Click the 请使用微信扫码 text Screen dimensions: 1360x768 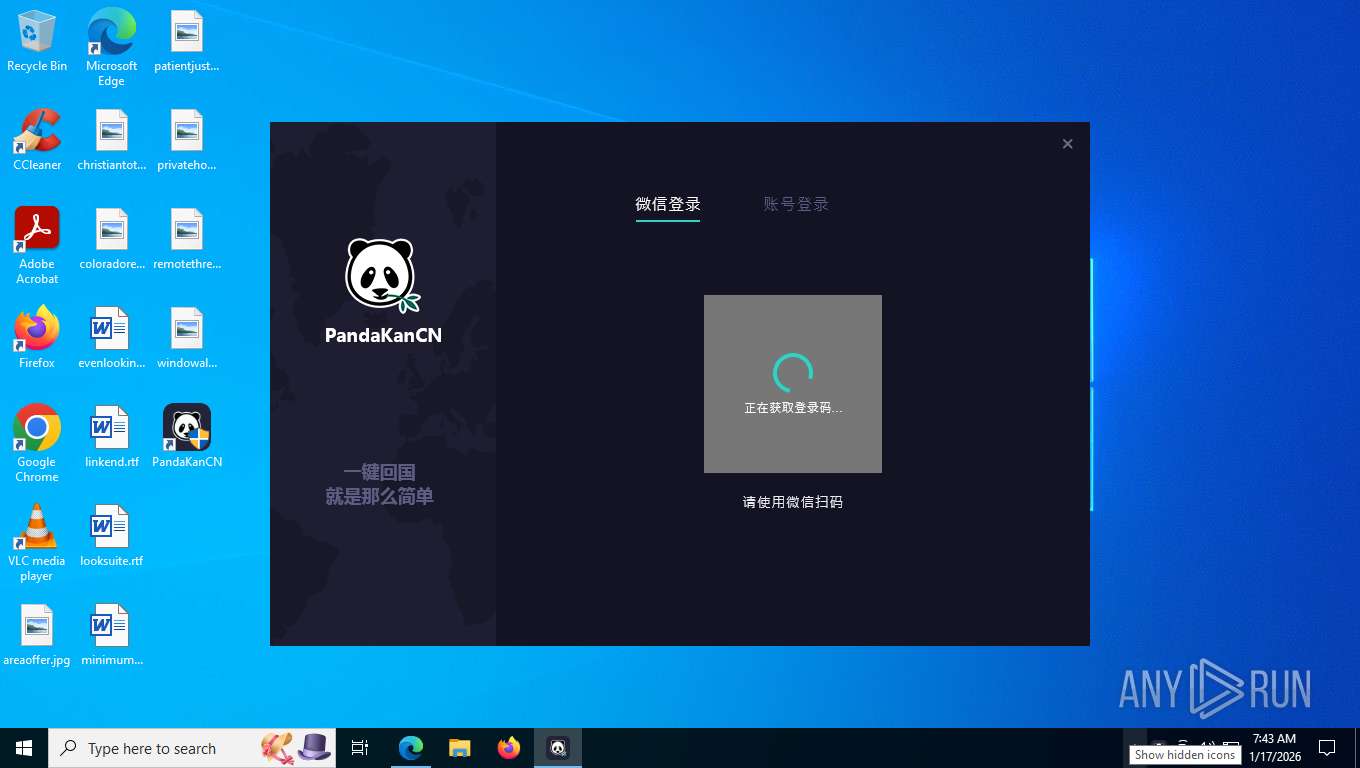(x=793, y=502)
